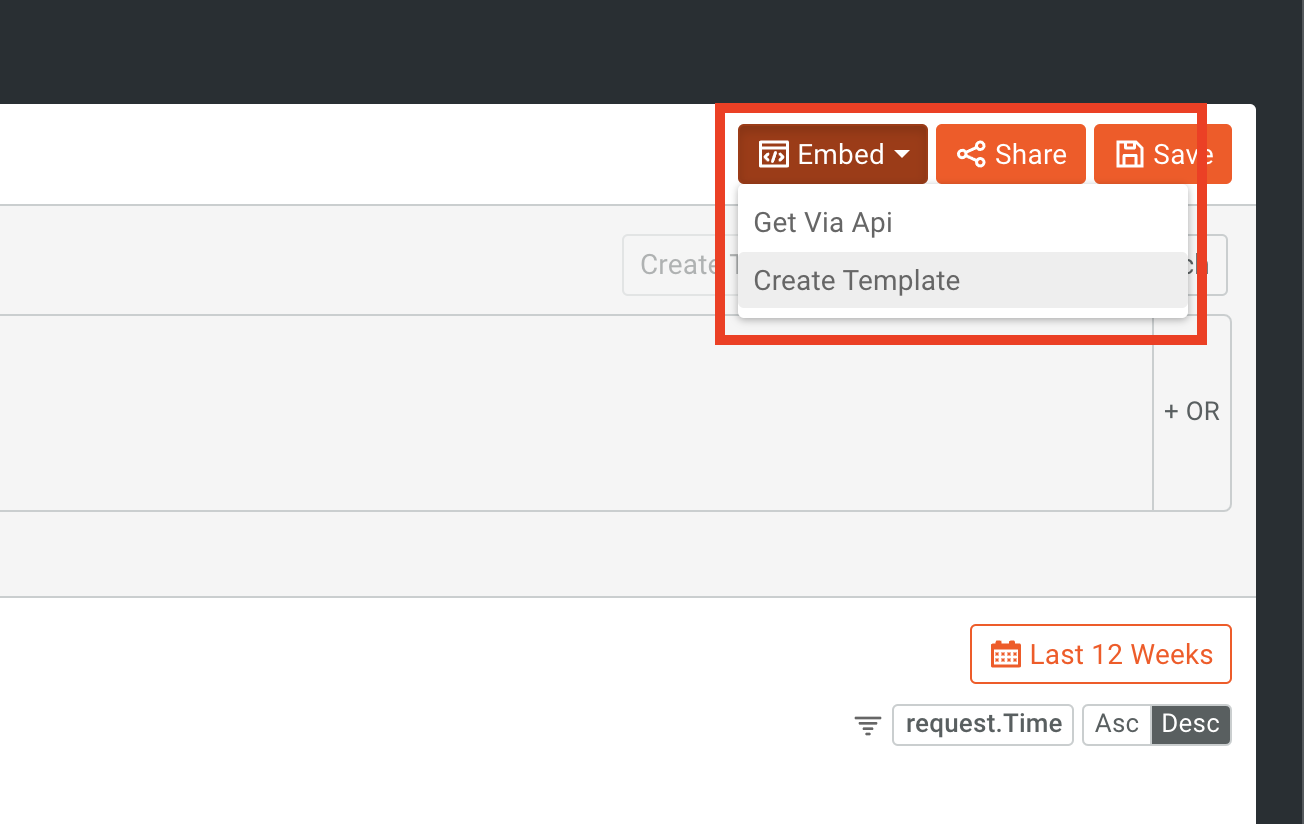The height and width of the screenshot is (824, 1304).
Task: Open the Last 12 Weeks date range picker
Action: (x=1100, y=654)
